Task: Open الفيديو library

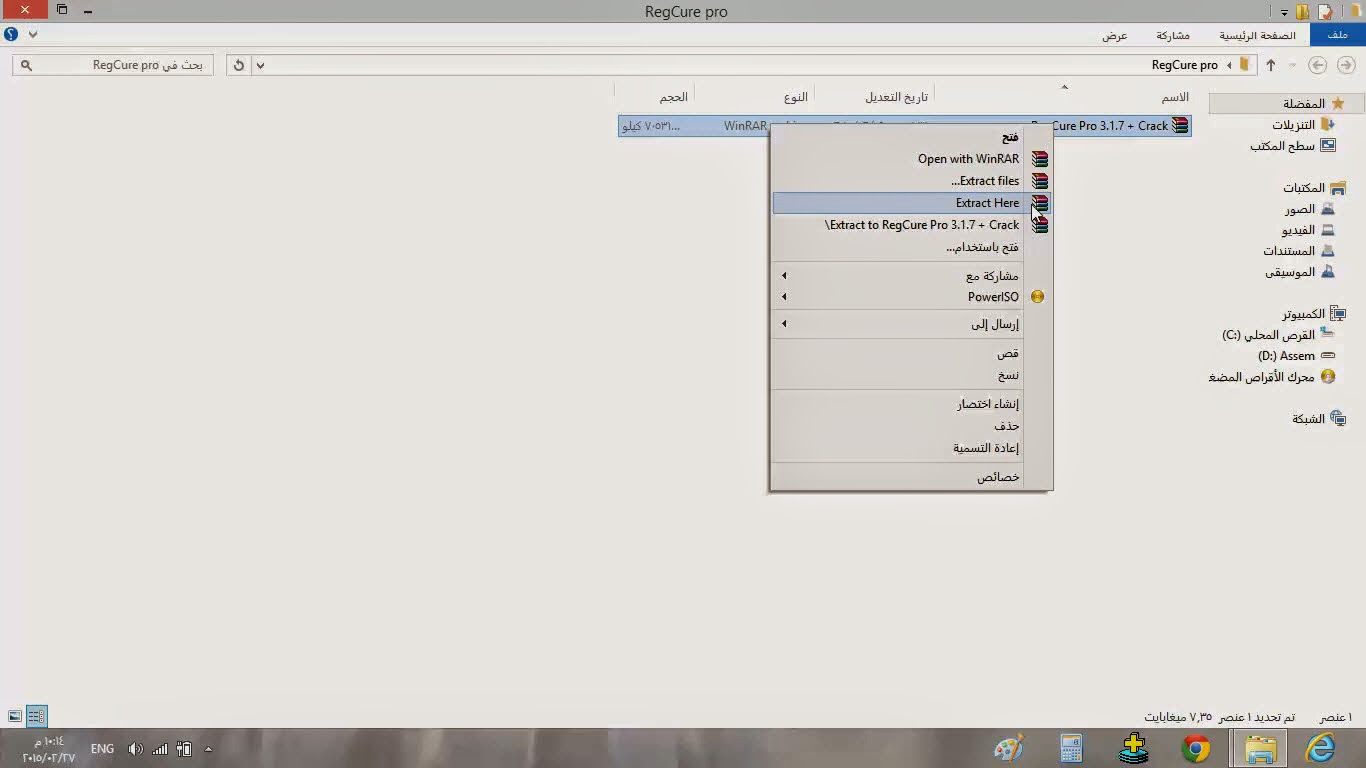Action: click(1298, 230)
